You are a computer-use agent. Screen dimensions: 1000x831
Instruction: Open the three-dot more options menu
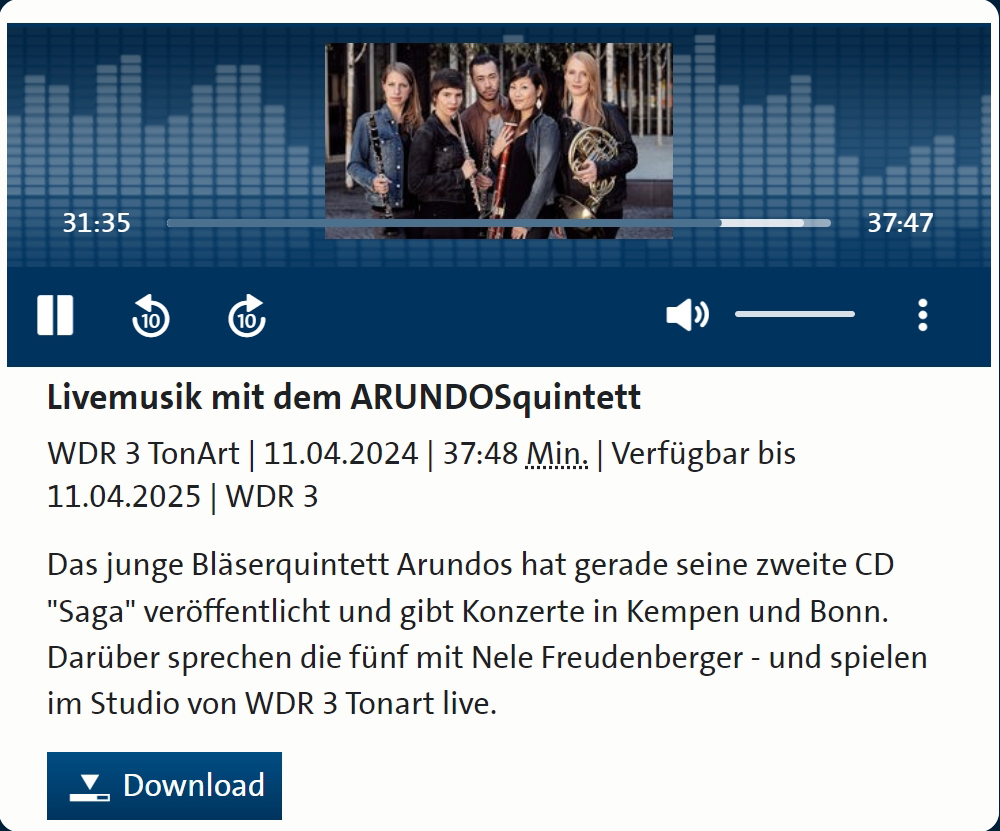coord(922,315)
